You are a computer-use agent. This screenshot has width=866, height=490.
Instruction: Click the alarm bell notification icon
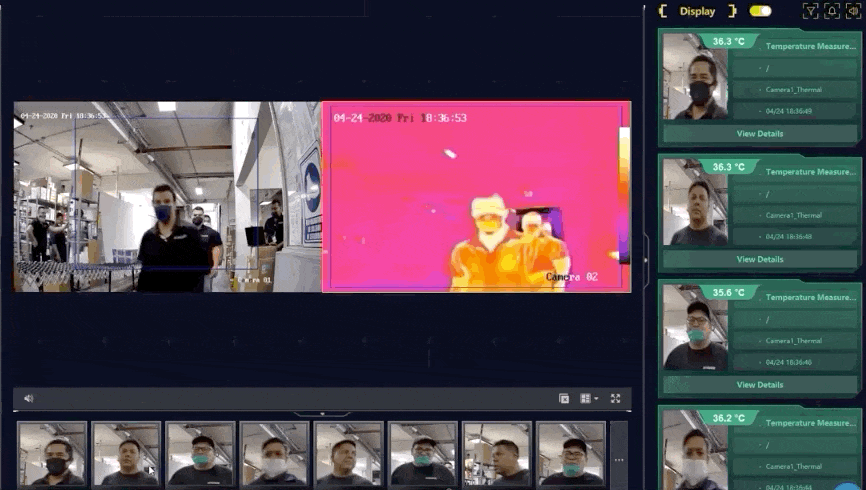click(x=832, y=11)
